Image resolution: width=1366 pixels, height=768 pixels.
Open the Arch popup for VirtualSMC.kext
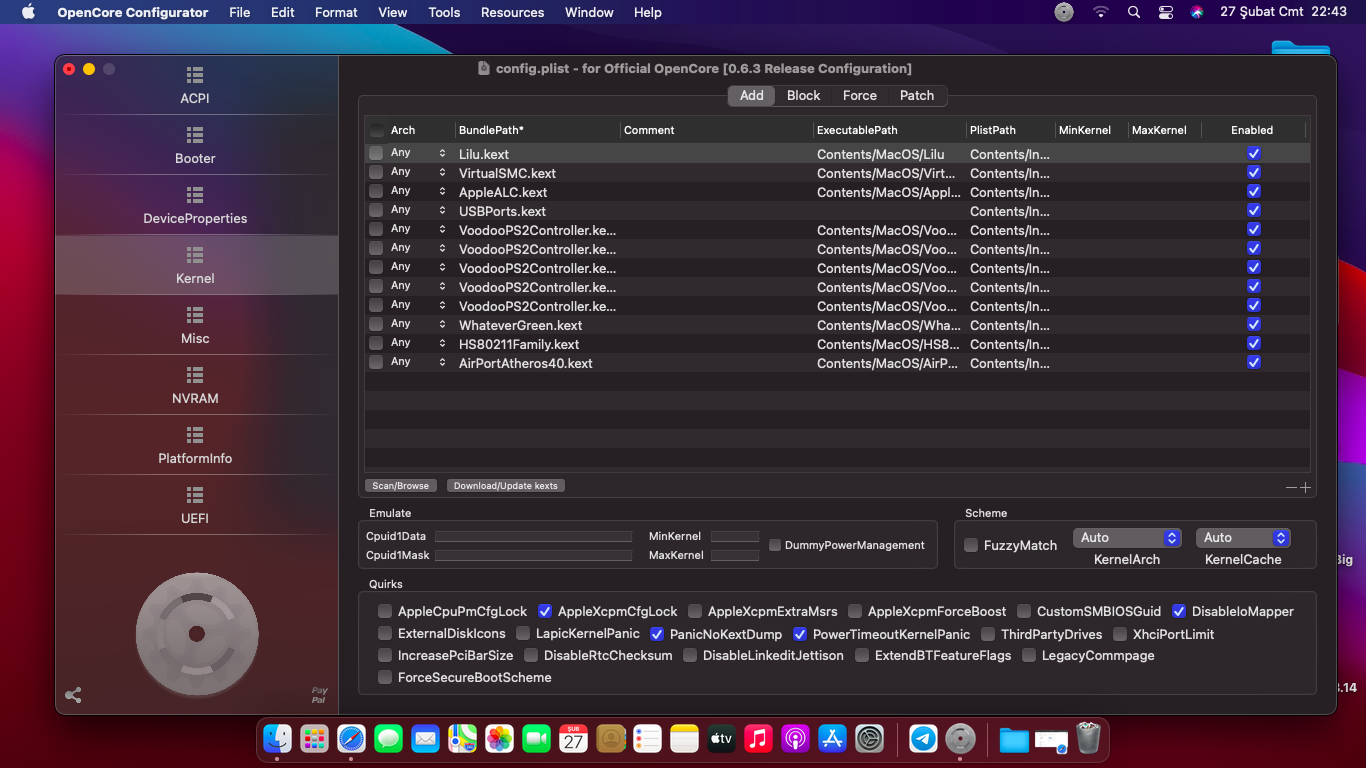pyautogui.click(x=419, y=172)
